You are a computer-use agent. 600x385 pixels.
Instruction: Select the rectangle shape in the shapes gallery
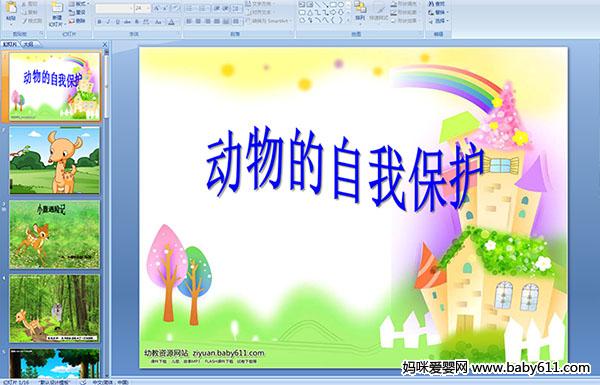coord(334,4)
